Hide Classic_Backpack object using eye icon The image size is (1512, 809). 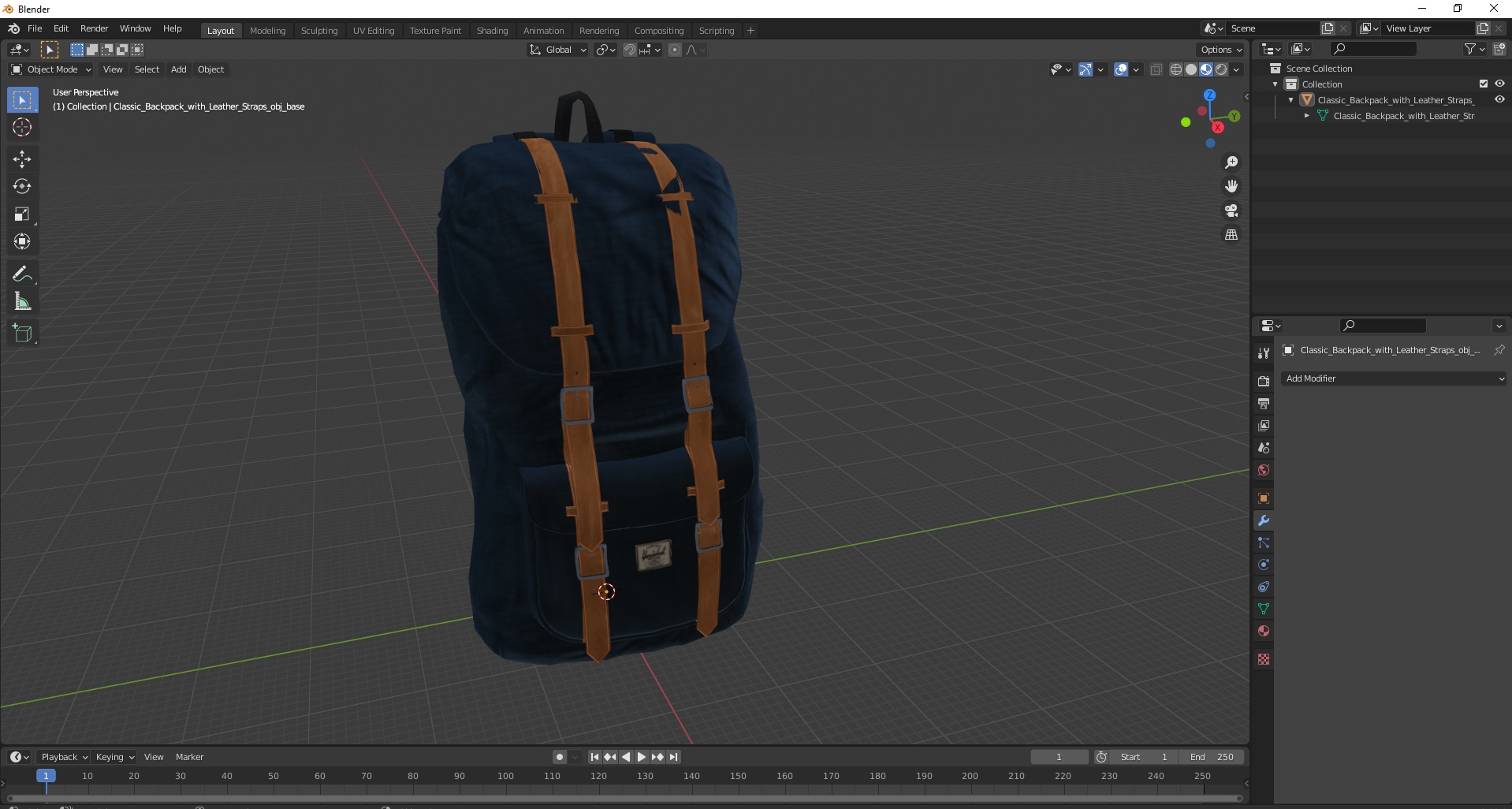pos(1499,99)
